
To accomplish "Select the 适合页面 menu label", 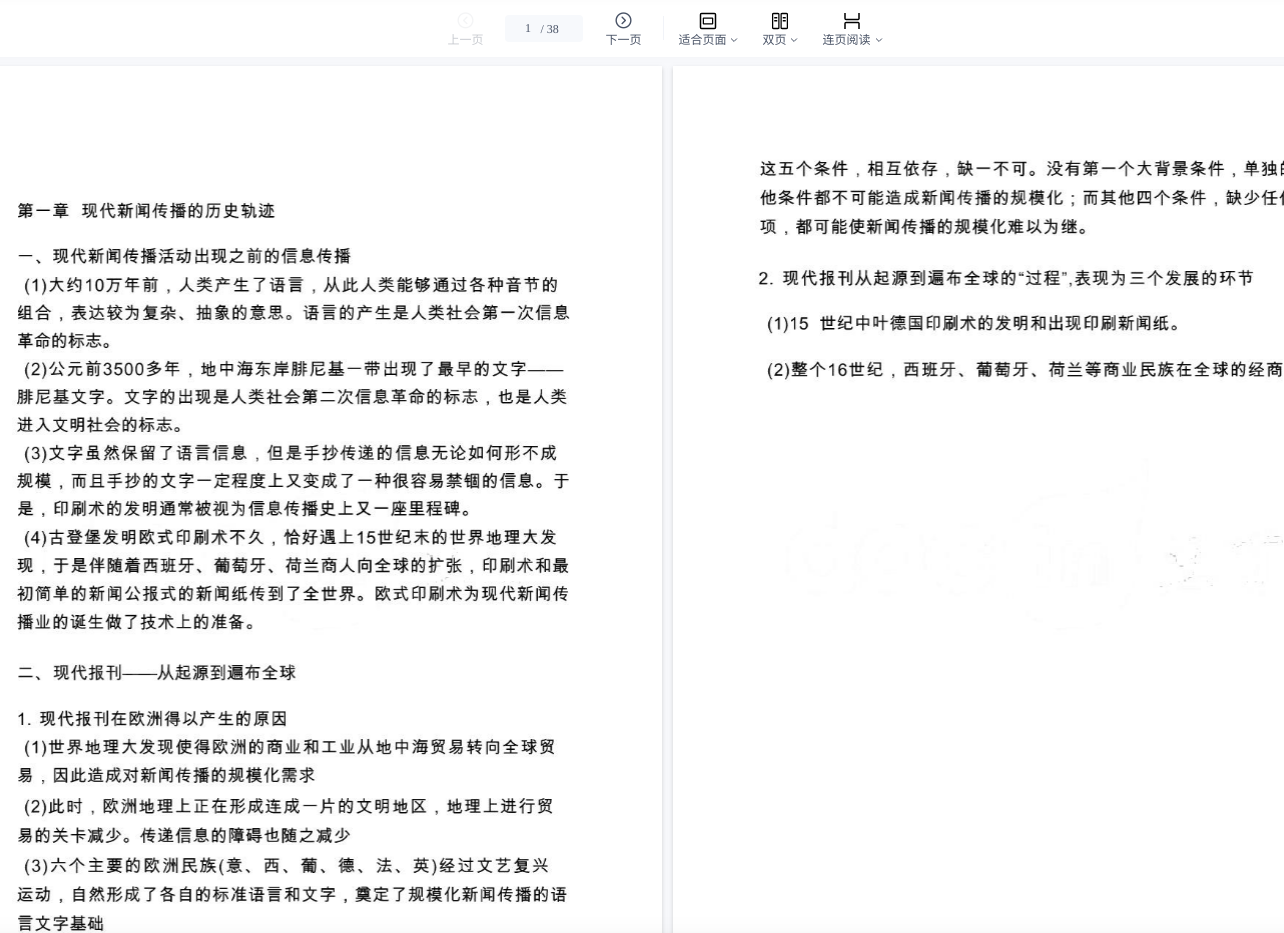I will 702,40.
